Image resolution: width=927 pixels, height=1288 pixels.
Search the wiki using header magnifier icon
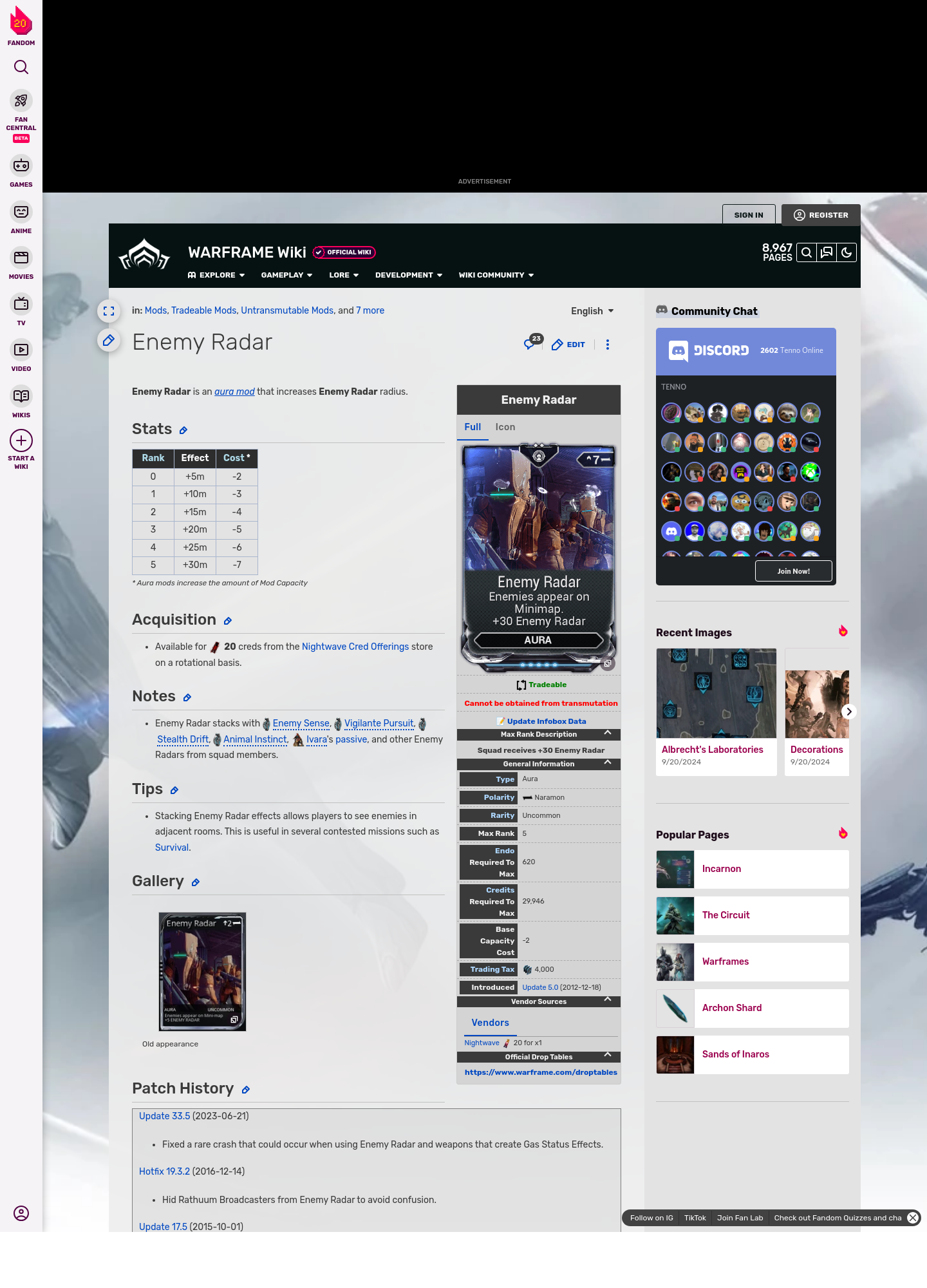(x=807, y=252)
